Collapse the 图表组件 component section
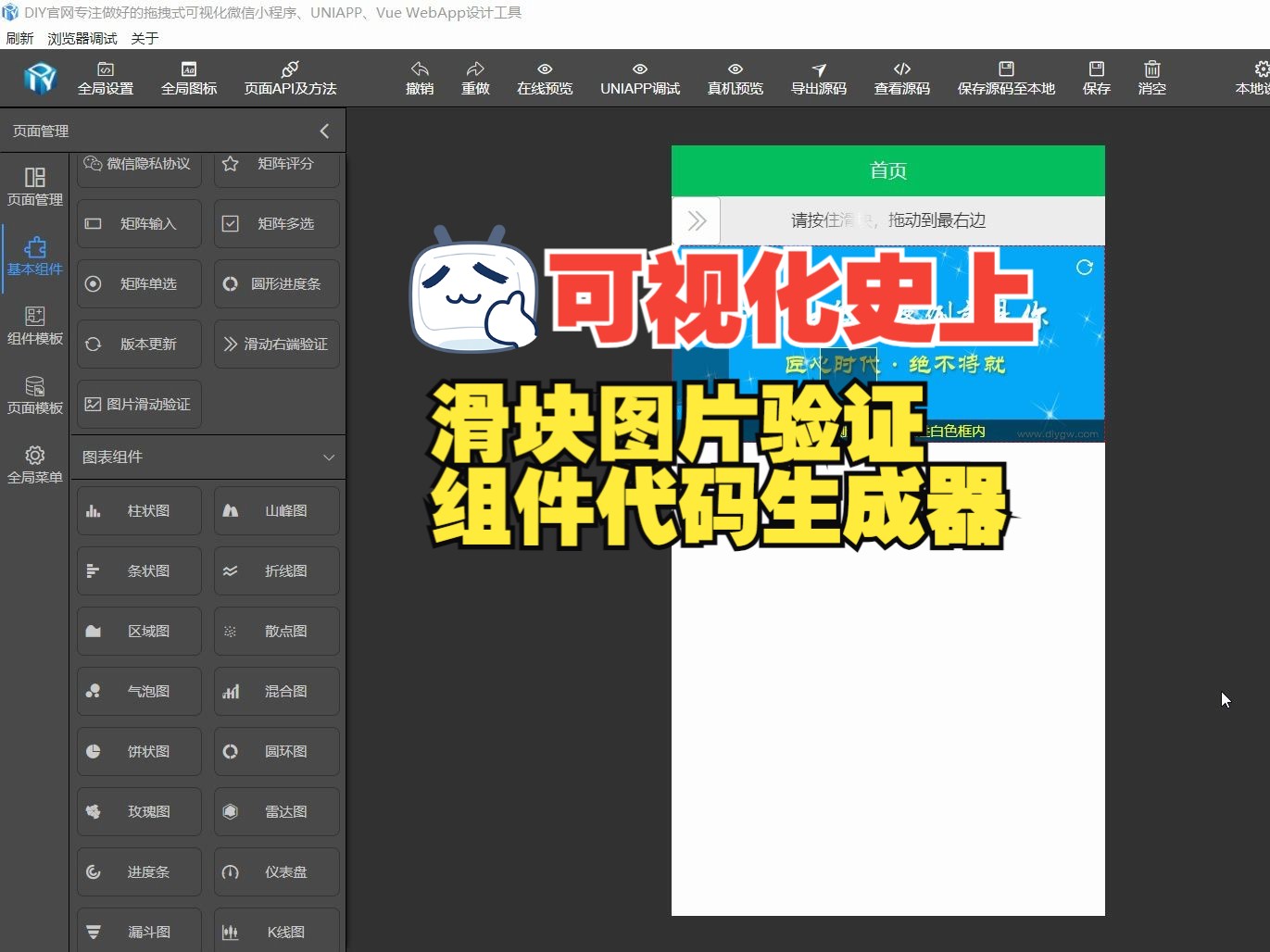1270x952 pixels. tap(329, 457)
